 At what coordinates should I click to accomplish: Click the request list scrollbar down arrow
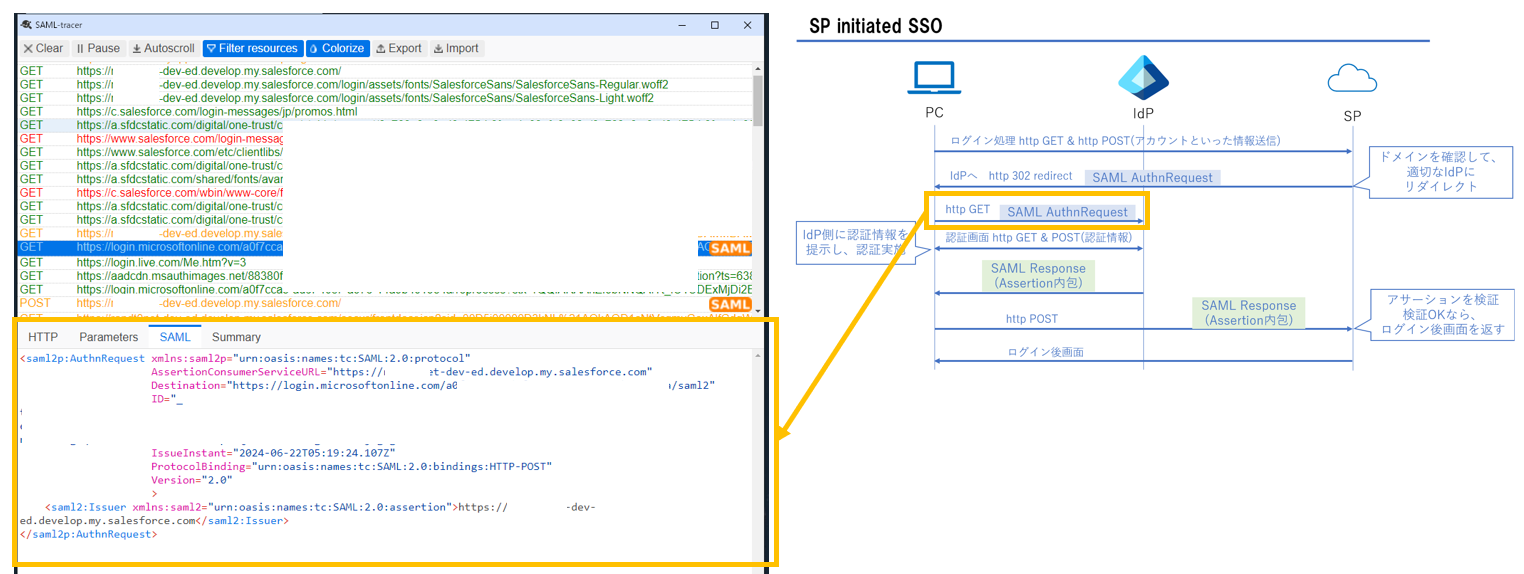point(757,310)
